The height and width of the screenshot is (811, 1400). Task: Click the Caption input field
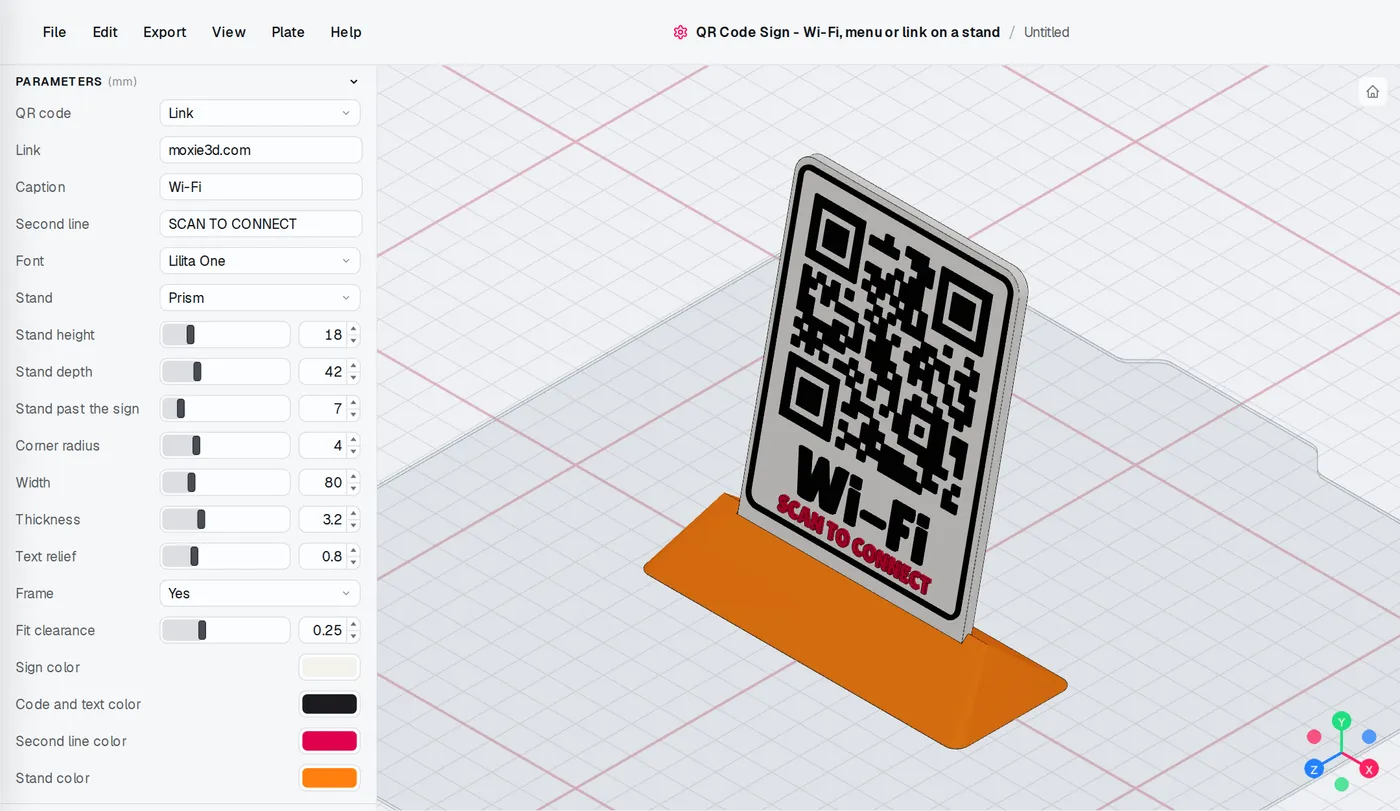260,187
